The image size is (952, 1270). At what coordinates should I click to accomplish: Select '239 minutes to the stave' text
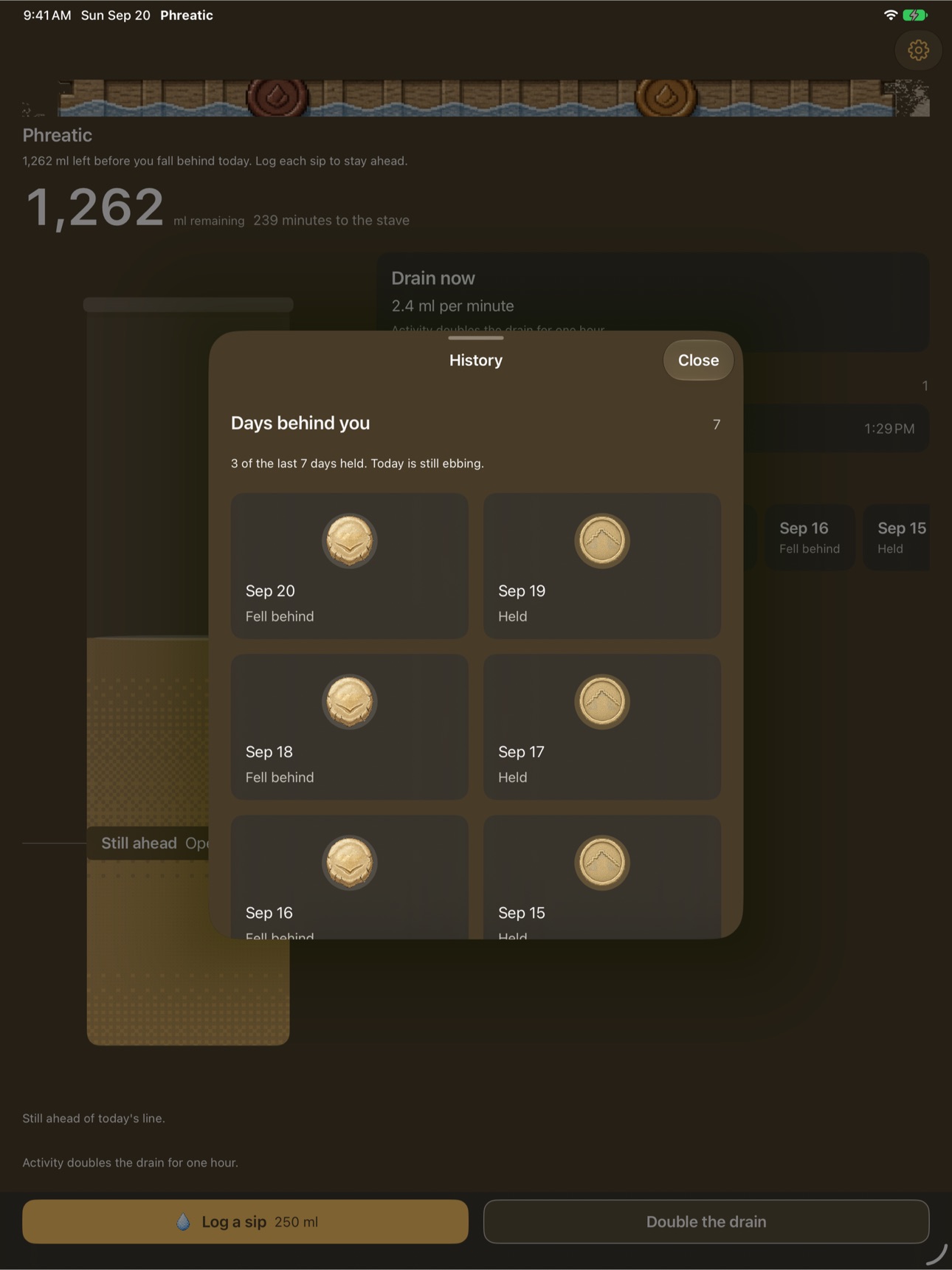pos(331,221)
